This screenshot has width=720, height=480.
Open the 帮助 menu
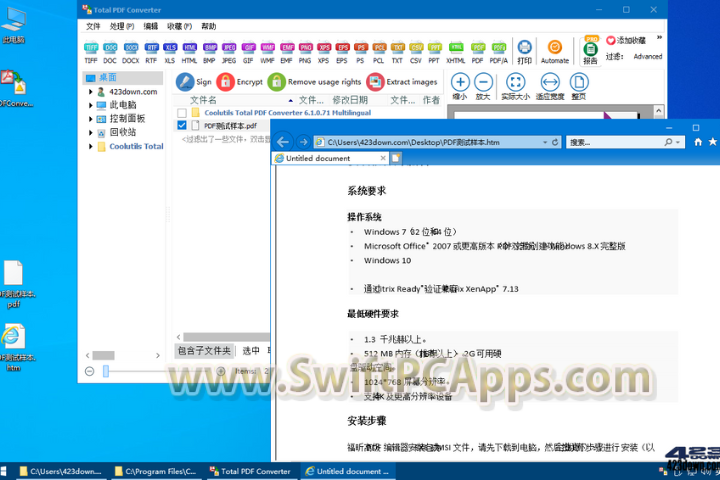pyautogui.click(x=208, y=26)
